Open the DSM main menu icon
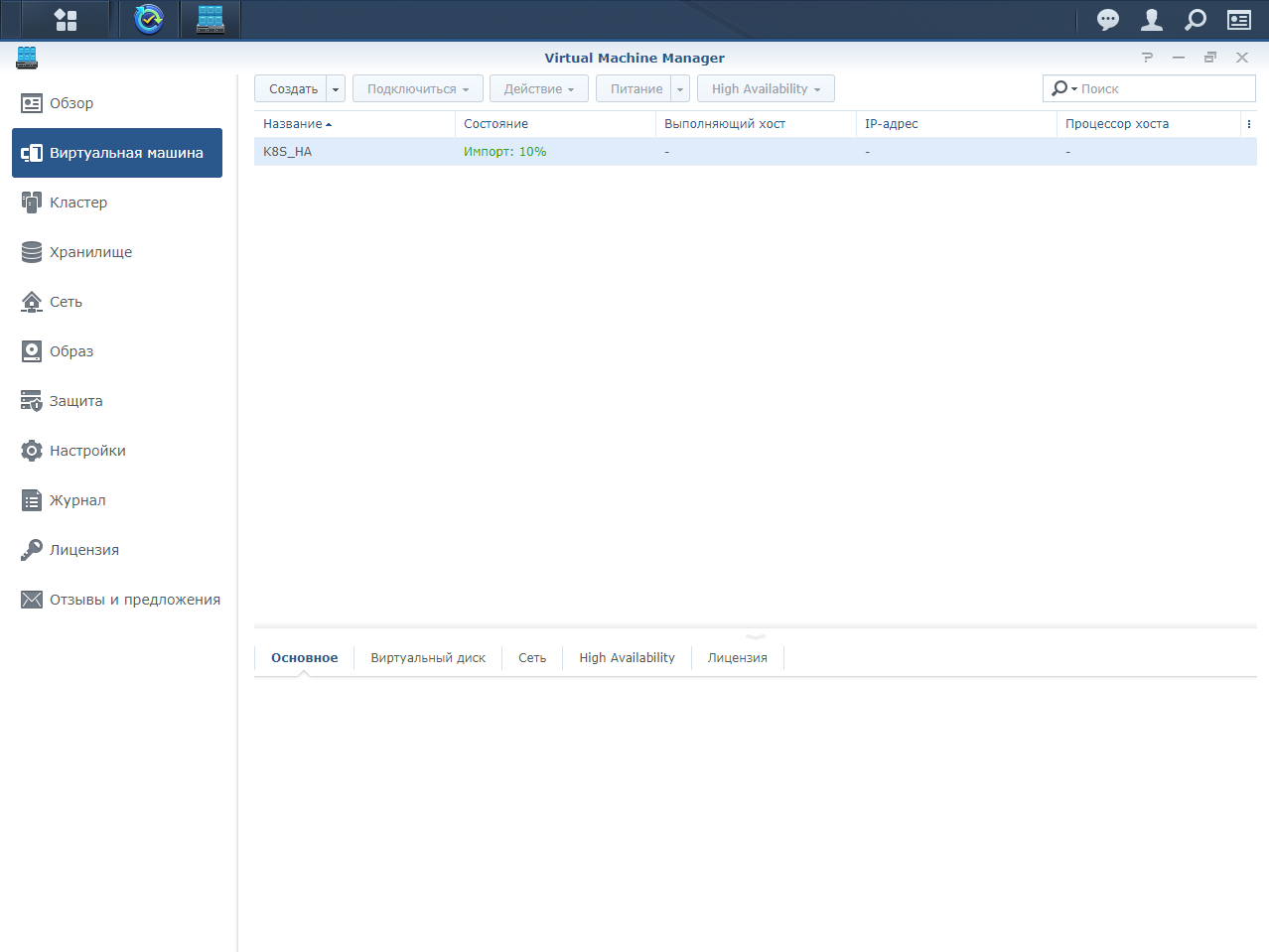Image resolution: width=1269 pixels, height=952 pixels. 66,20
